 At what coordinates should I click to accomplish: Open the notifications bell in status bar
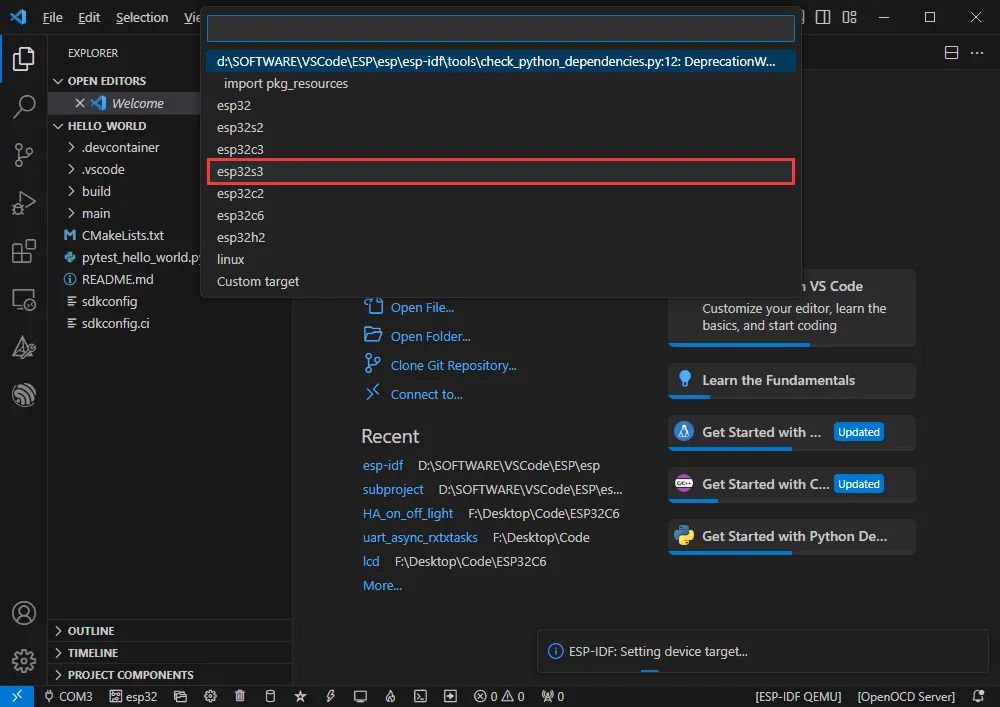(977, 696)
